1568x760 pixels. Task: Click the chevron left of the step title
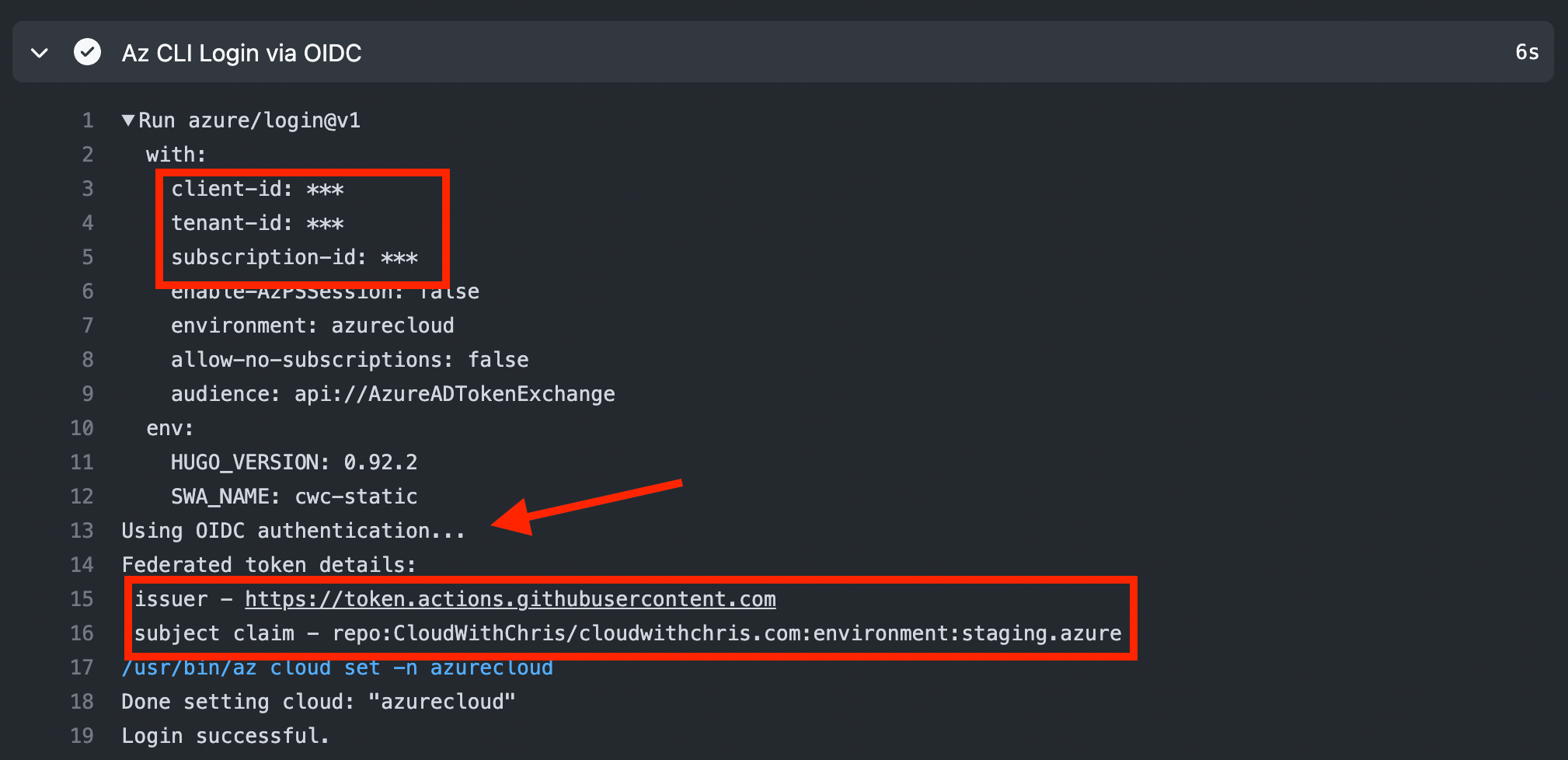38,52
